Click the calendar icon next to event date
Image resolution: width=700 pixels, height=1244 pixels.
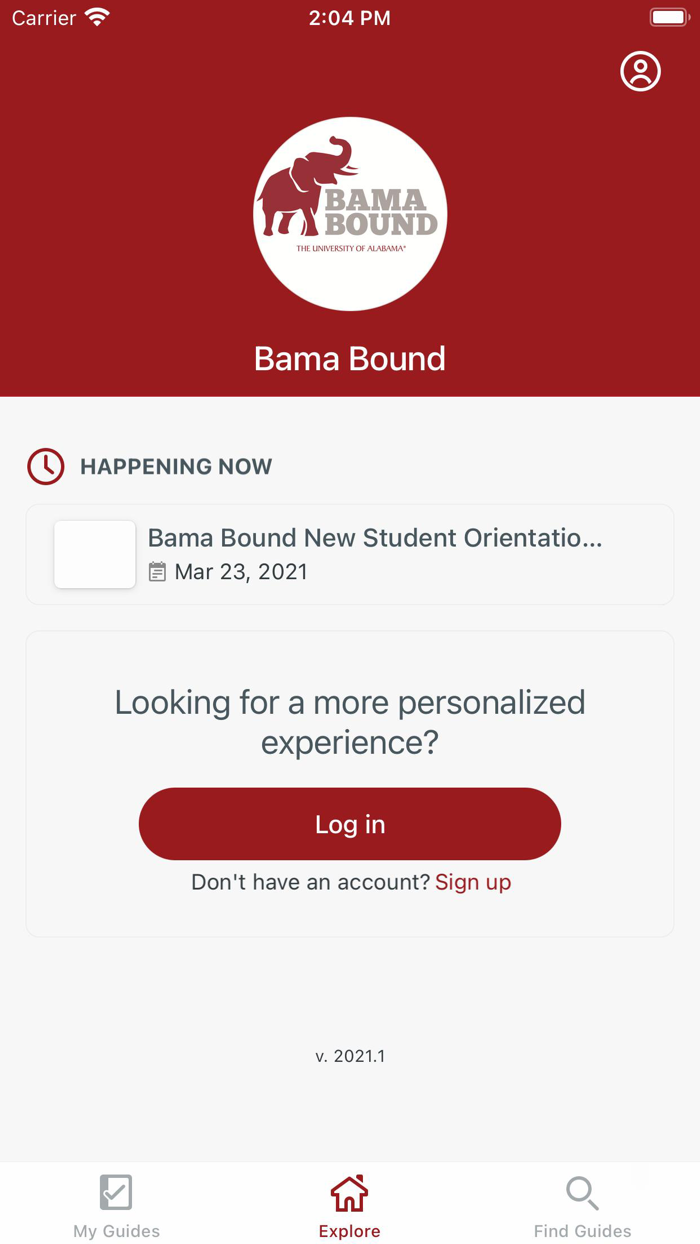coord(157,572)
